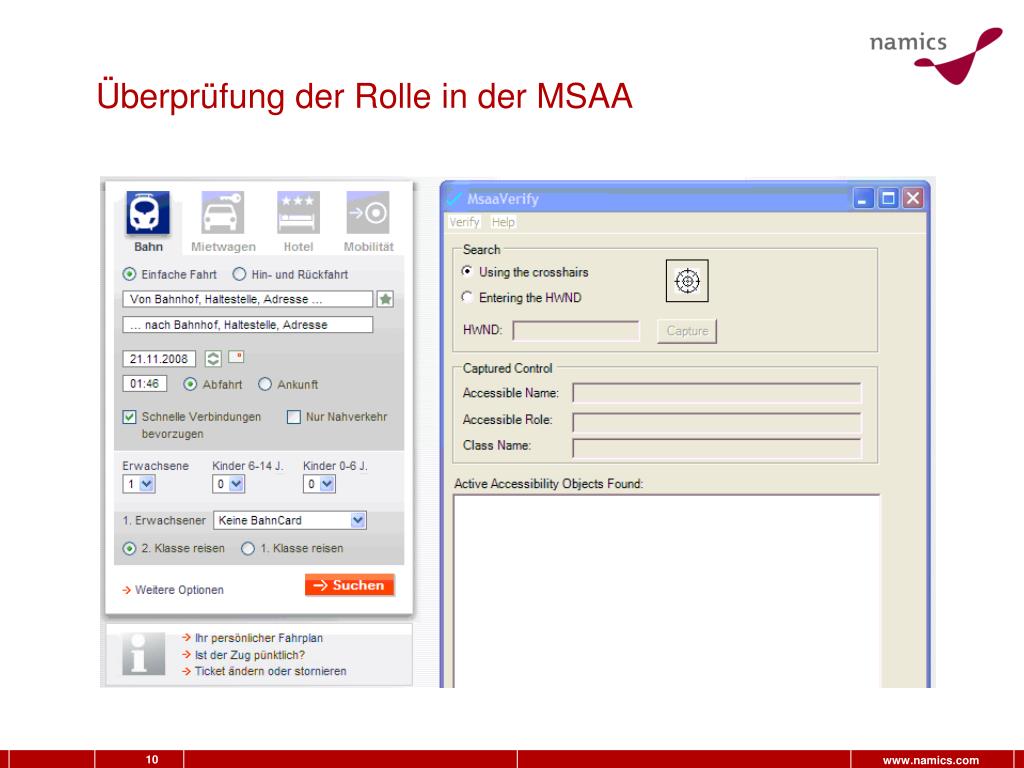Select Einfache Fahrt radio button
The height and width of the screenshot is (768, 1024).
click(x=129, y=274)
